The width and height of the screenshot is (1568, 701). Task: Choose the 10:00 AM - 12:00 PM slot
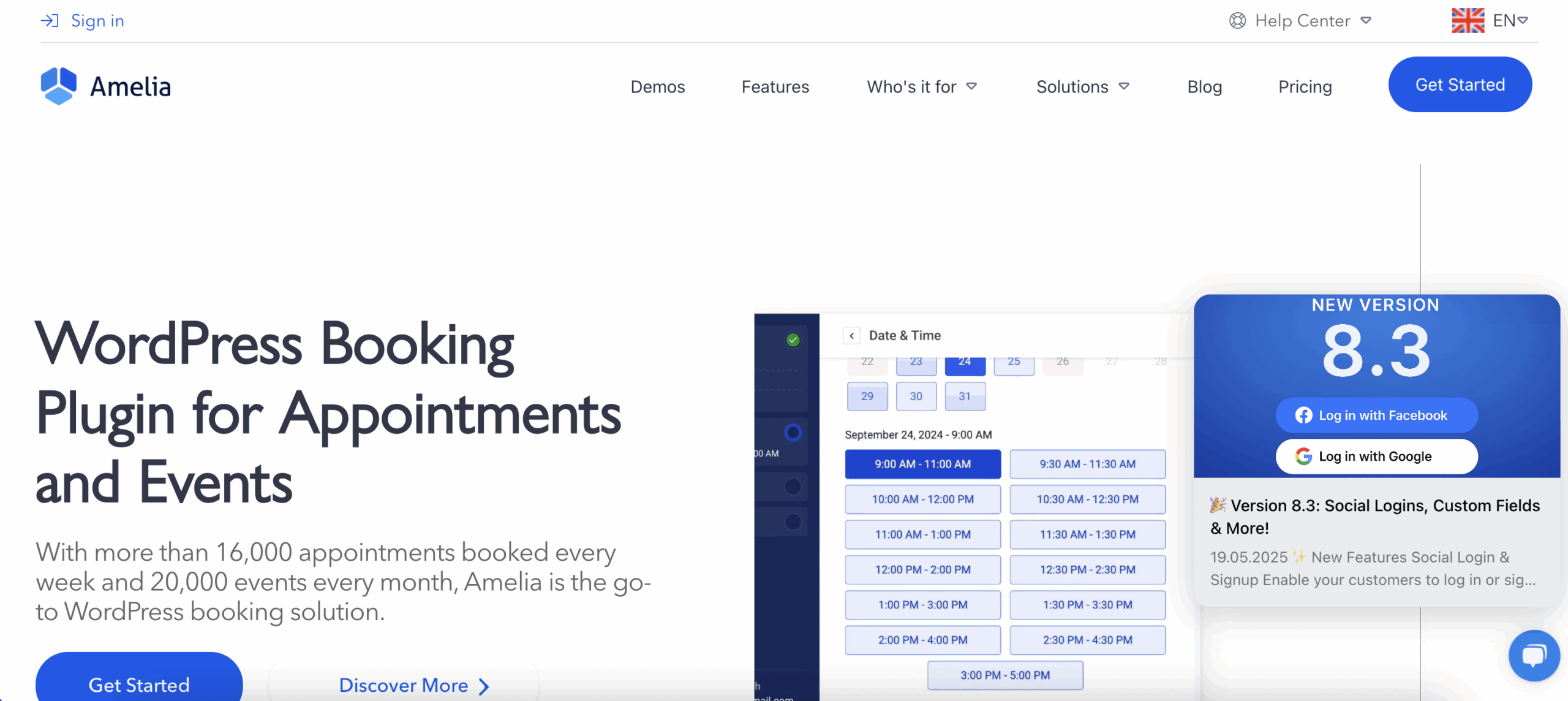pyautogui.click(x=922, y=499)
